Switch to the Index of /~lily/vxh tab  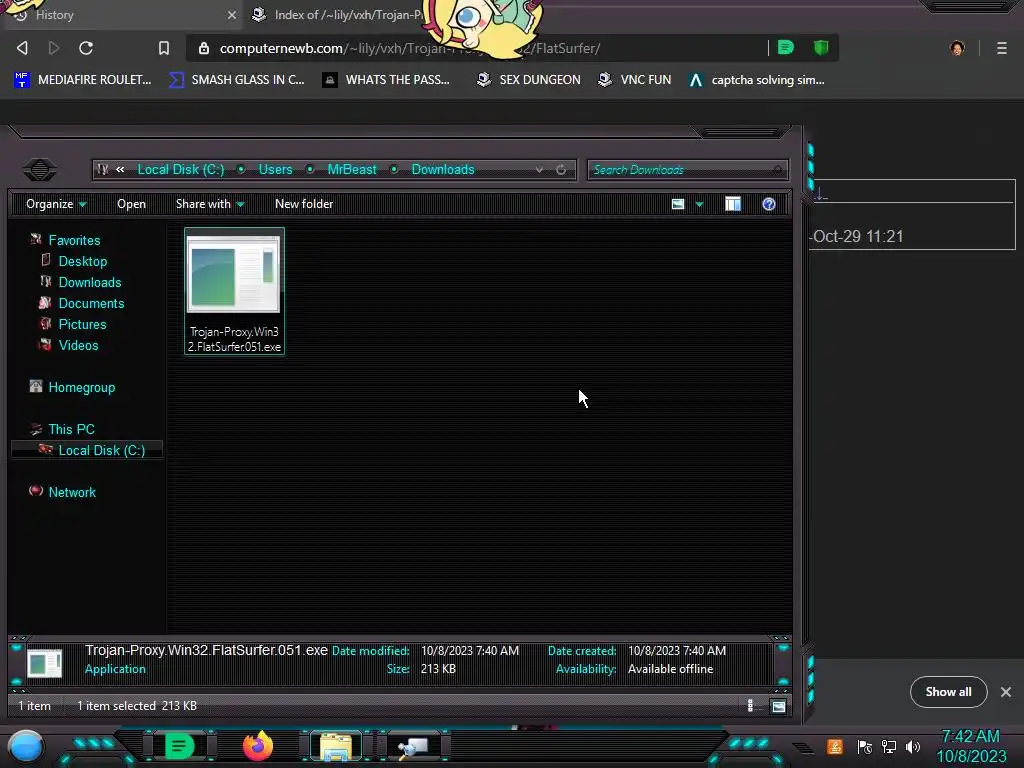pos(340,15)
